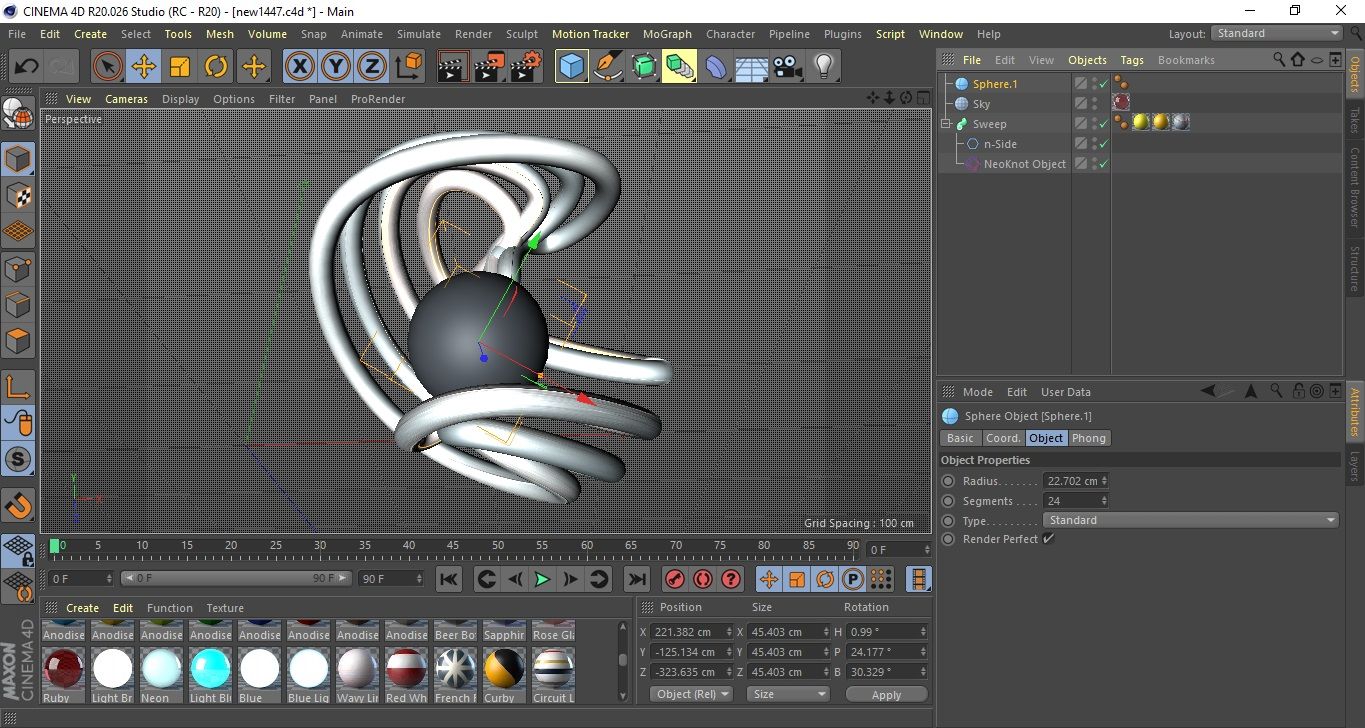Viewport: 1365px width, 728px height.
Task: Select the Move tool in top toolbar
Action: 144,67
